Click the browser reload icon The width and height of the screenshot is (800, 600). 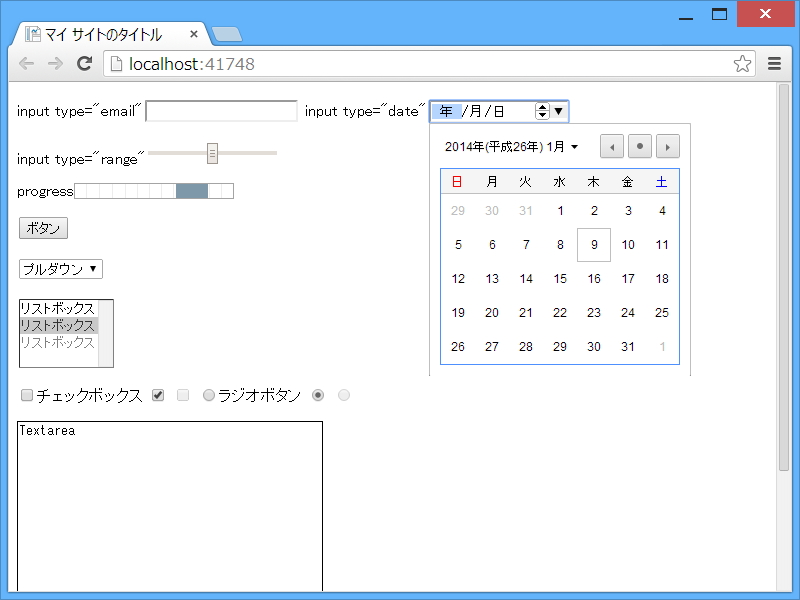point(84,63)
